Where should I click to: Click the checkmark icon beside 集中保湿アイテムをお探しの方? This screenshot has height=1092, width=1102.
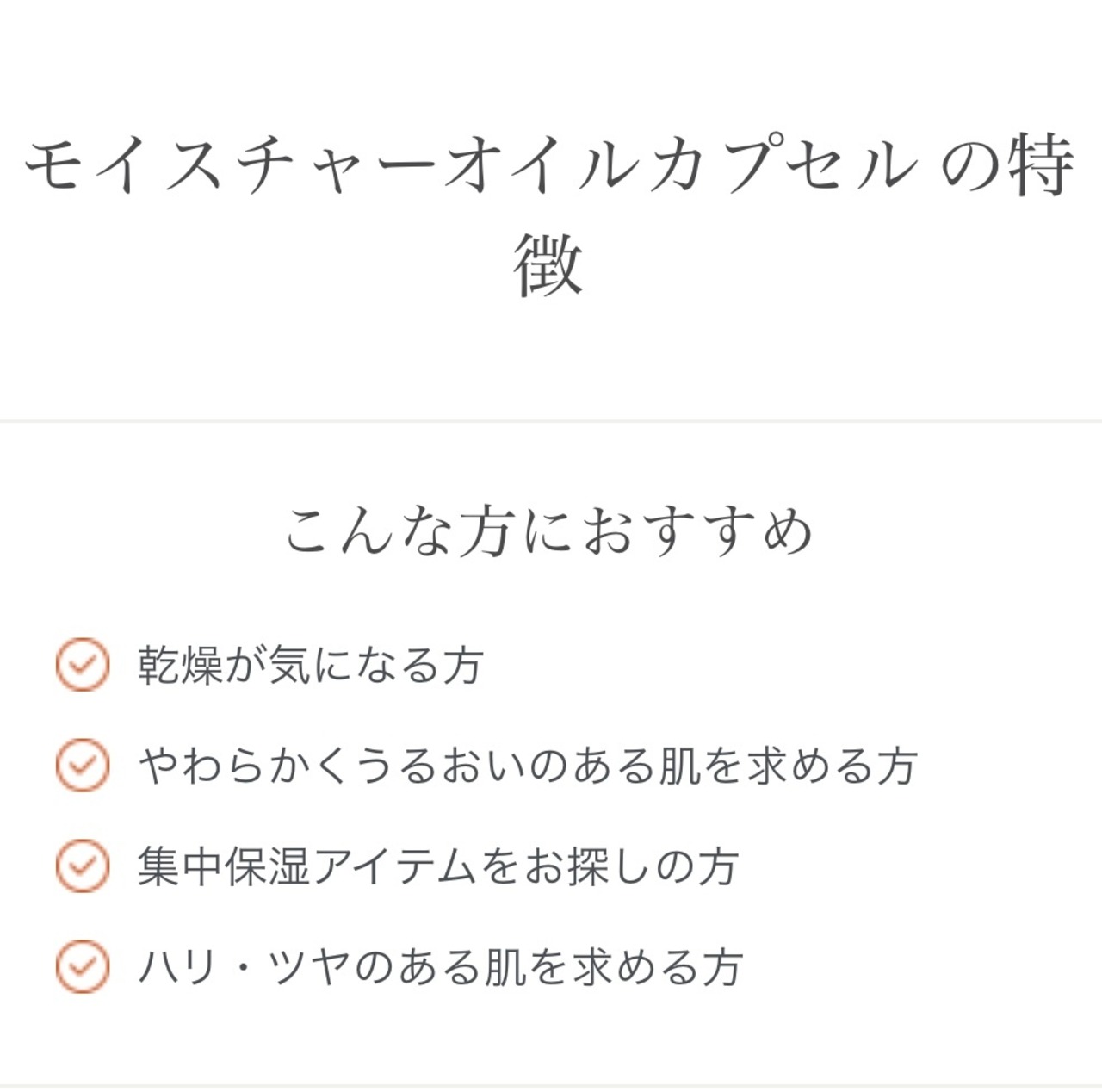coord(83,866)
